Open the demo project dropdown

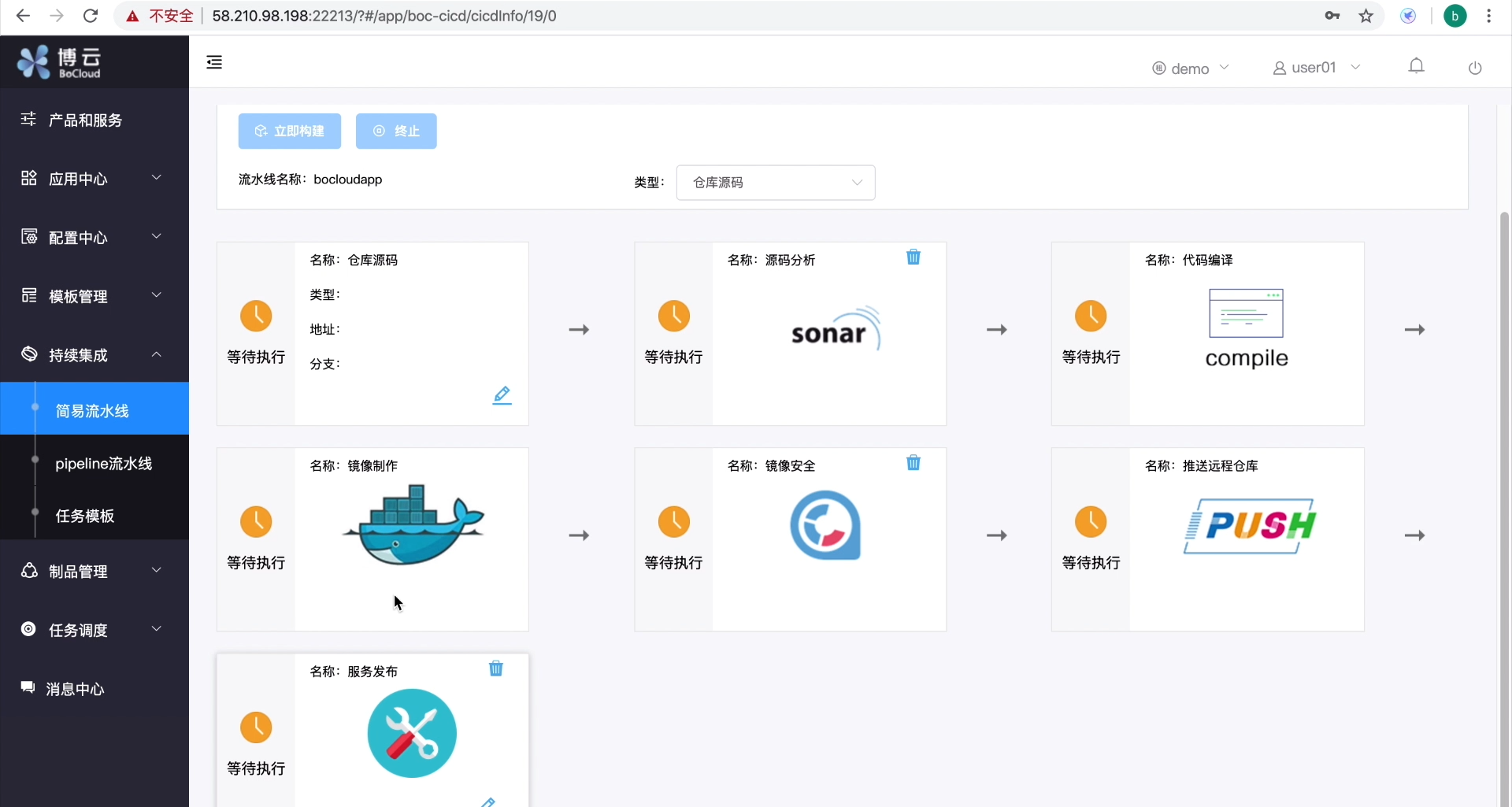point(1191,68)
